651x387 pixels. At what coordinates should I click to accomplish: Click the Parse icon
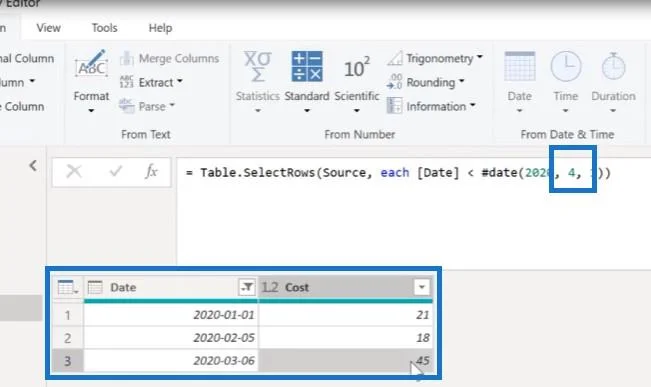[127, 106]
